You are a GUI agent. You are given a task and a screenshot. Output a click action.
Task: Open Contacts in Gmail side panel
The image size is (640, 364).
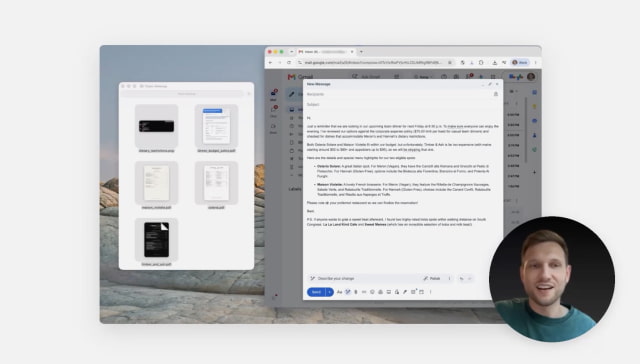535,135
